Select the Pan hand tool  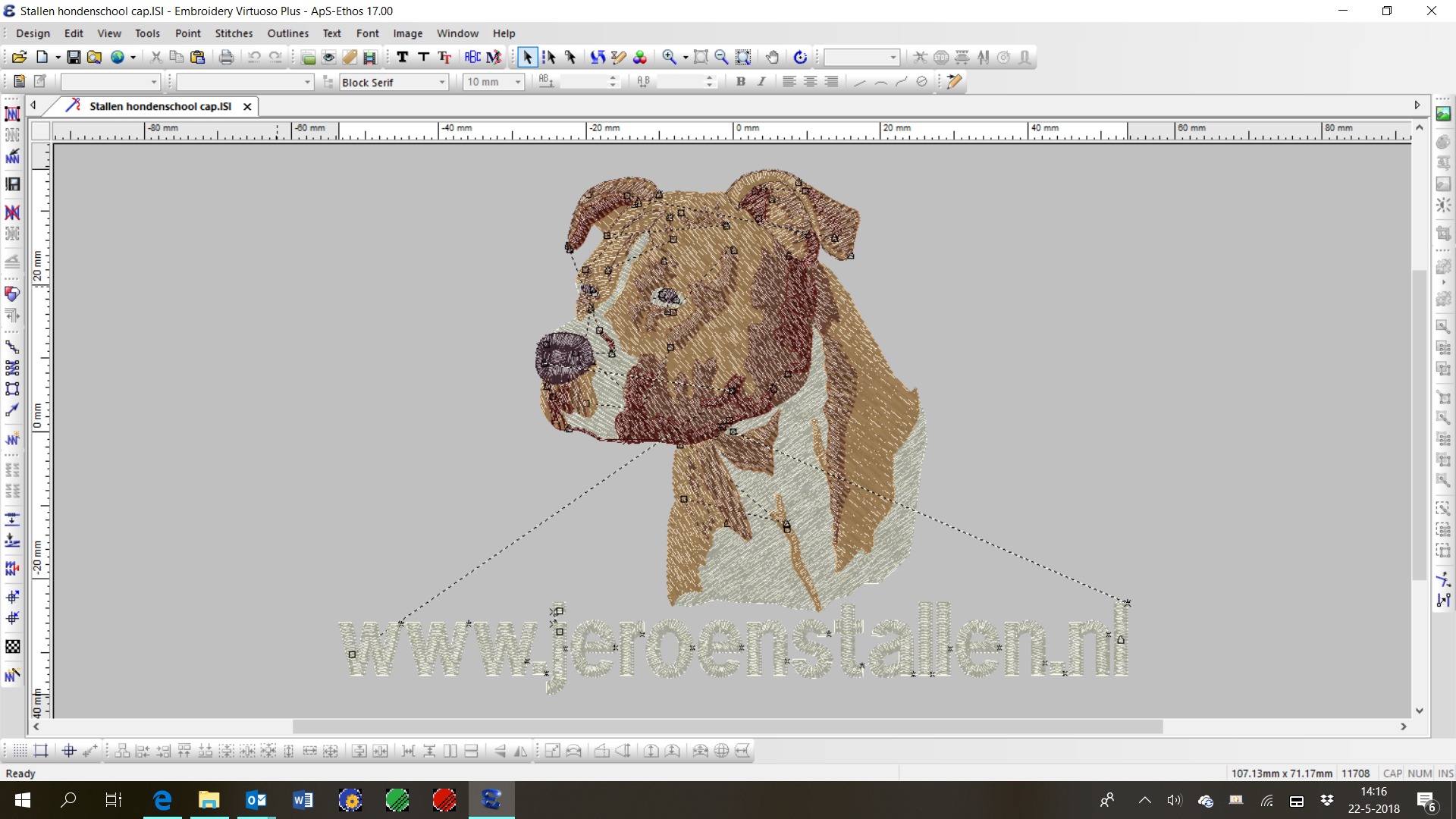coord(772,57)
